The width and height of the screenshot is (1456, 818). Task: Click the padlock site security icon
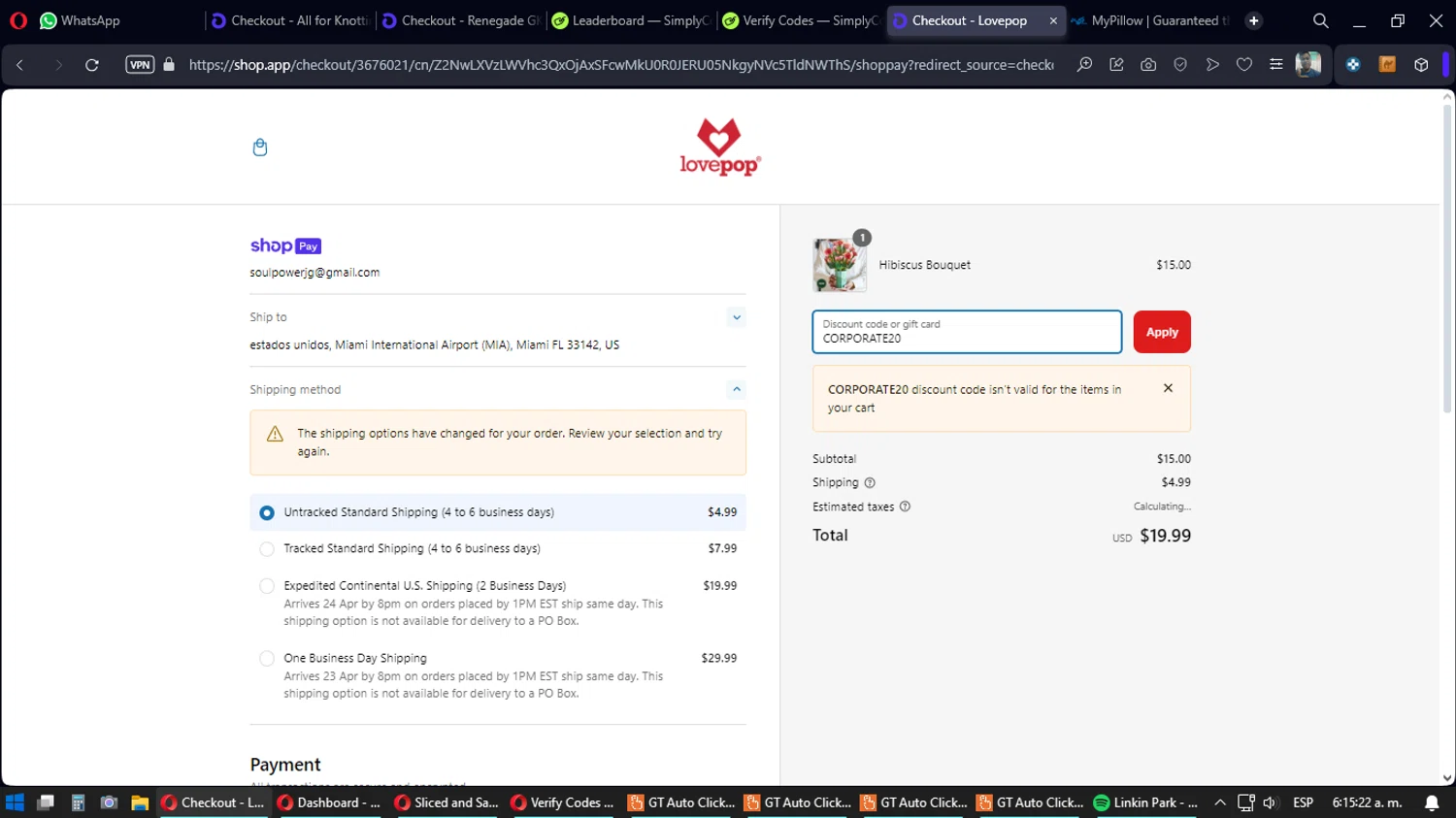(x=169, y=65)
